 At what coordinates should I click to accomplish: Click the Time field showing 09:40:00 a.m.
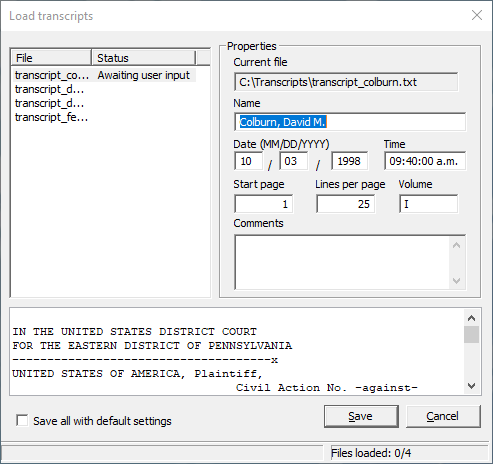coord(425,161)
